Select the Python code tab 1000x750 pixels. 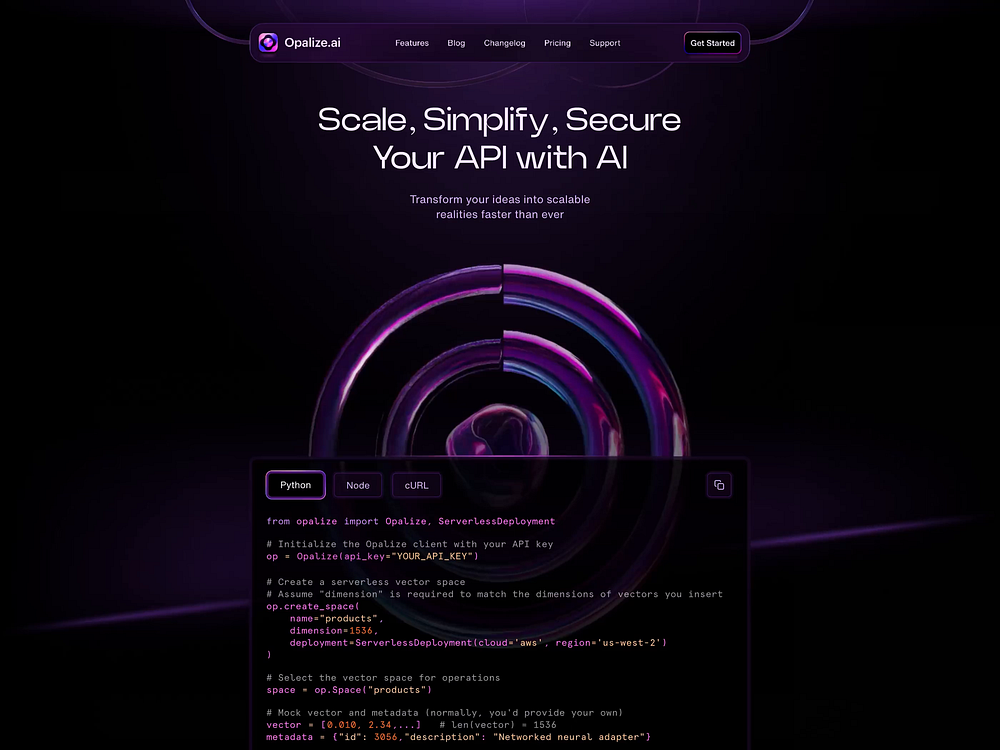295,485
